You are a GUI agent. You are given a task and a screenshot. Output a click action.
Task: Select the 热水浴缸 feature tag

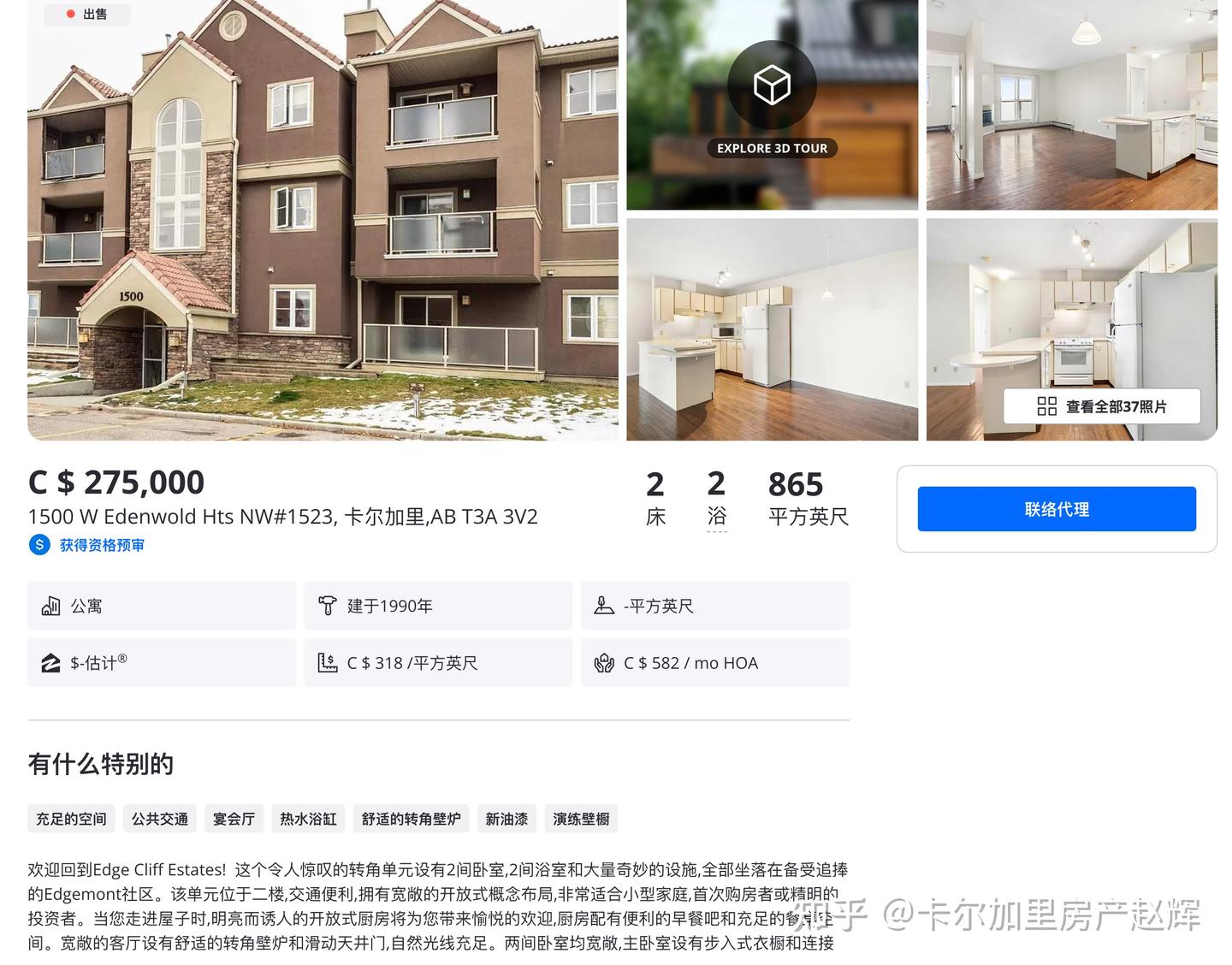click(x=309, y=819)
